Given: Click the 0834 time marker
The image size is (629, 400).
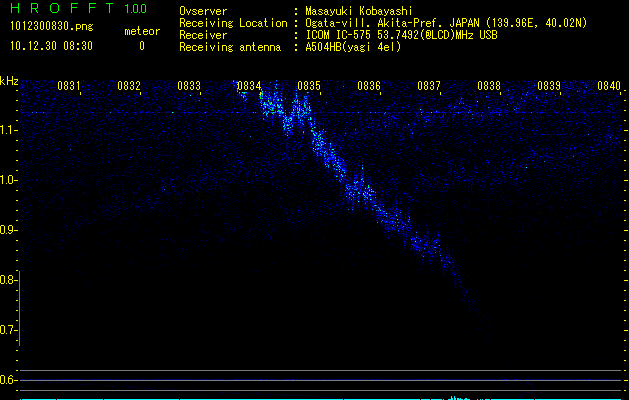Looking at the screenshot, I should pos(249,85).
